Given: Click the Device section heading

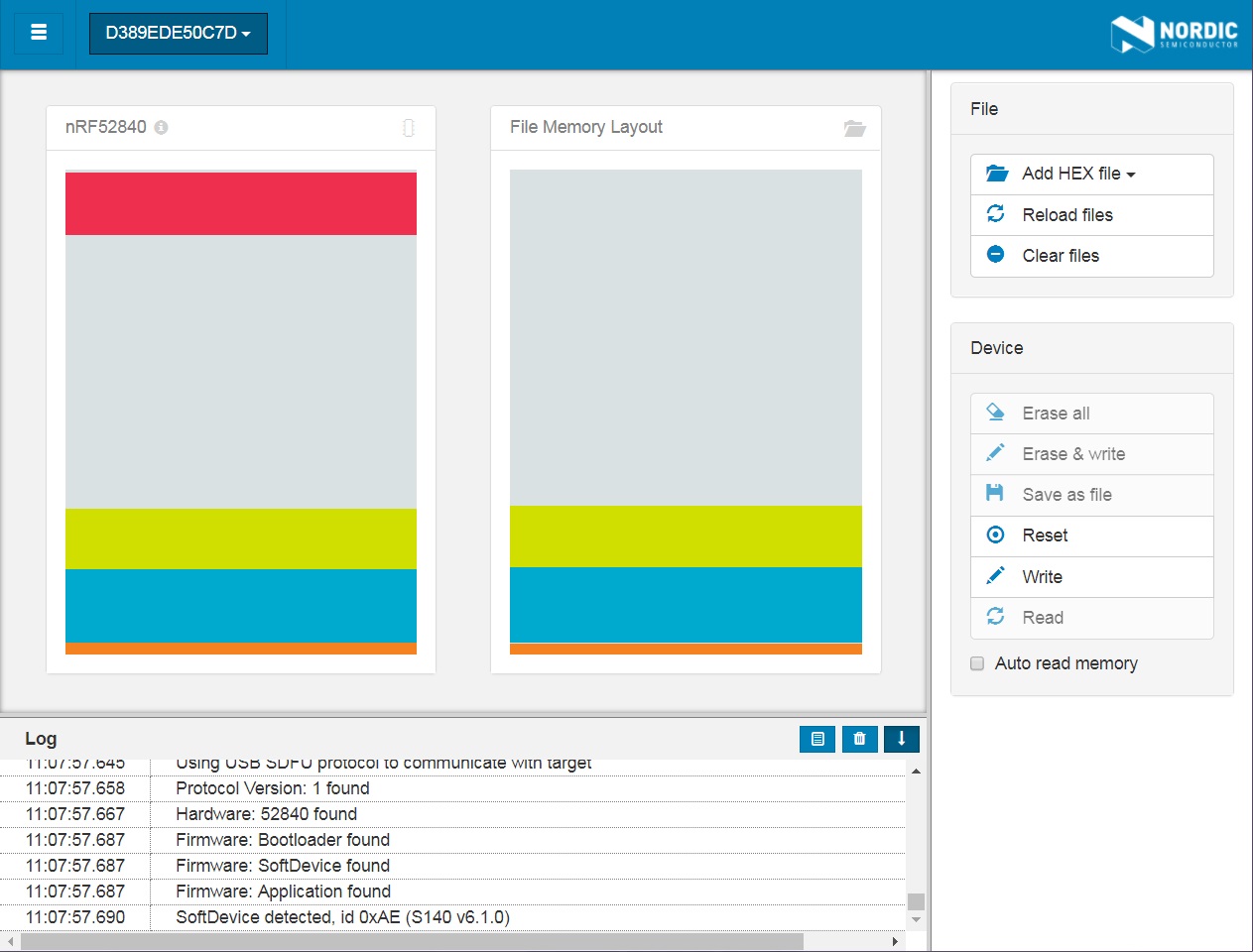Looking at the screenshot, I should [x=997, y=348].
